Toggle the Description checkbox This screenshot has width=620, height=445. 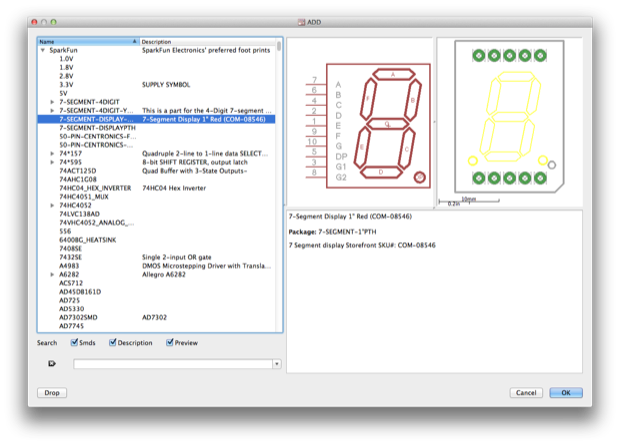click(113, 342)
